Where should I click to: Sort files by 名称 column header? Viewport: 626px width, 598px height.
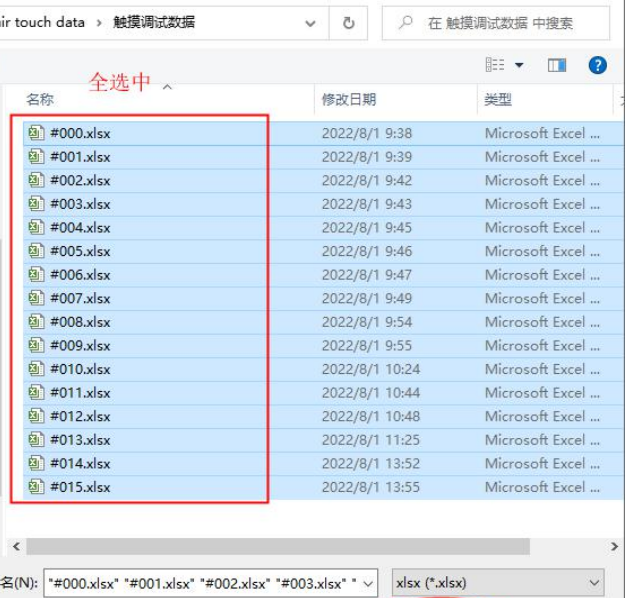click(40, 99)
